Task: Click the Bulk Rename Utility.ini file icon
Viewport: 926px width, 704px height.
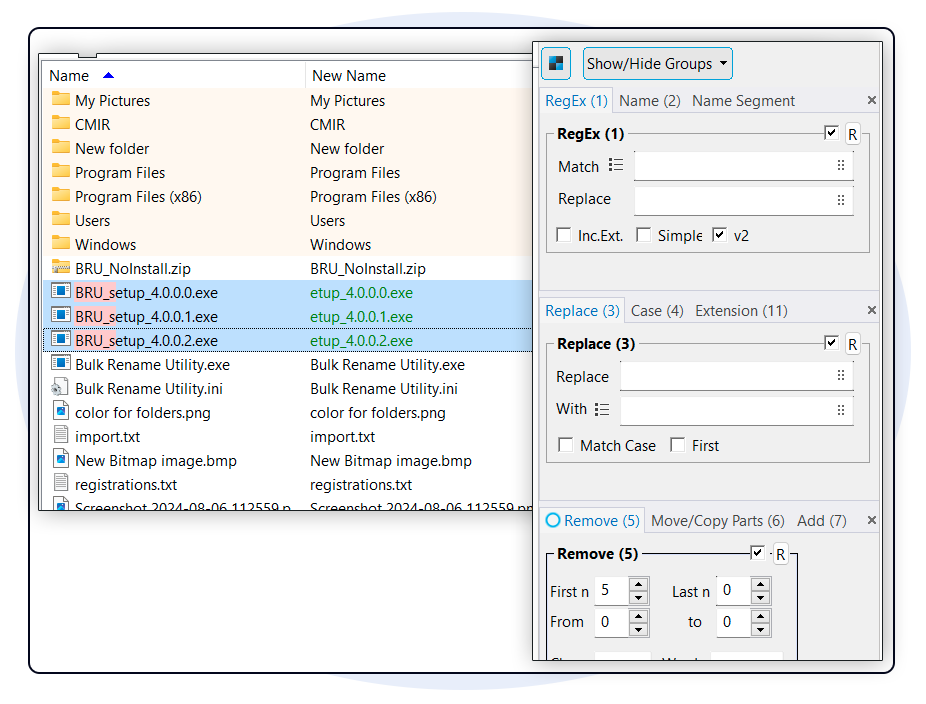Action: pyautogui.click(x=60, y=388)
